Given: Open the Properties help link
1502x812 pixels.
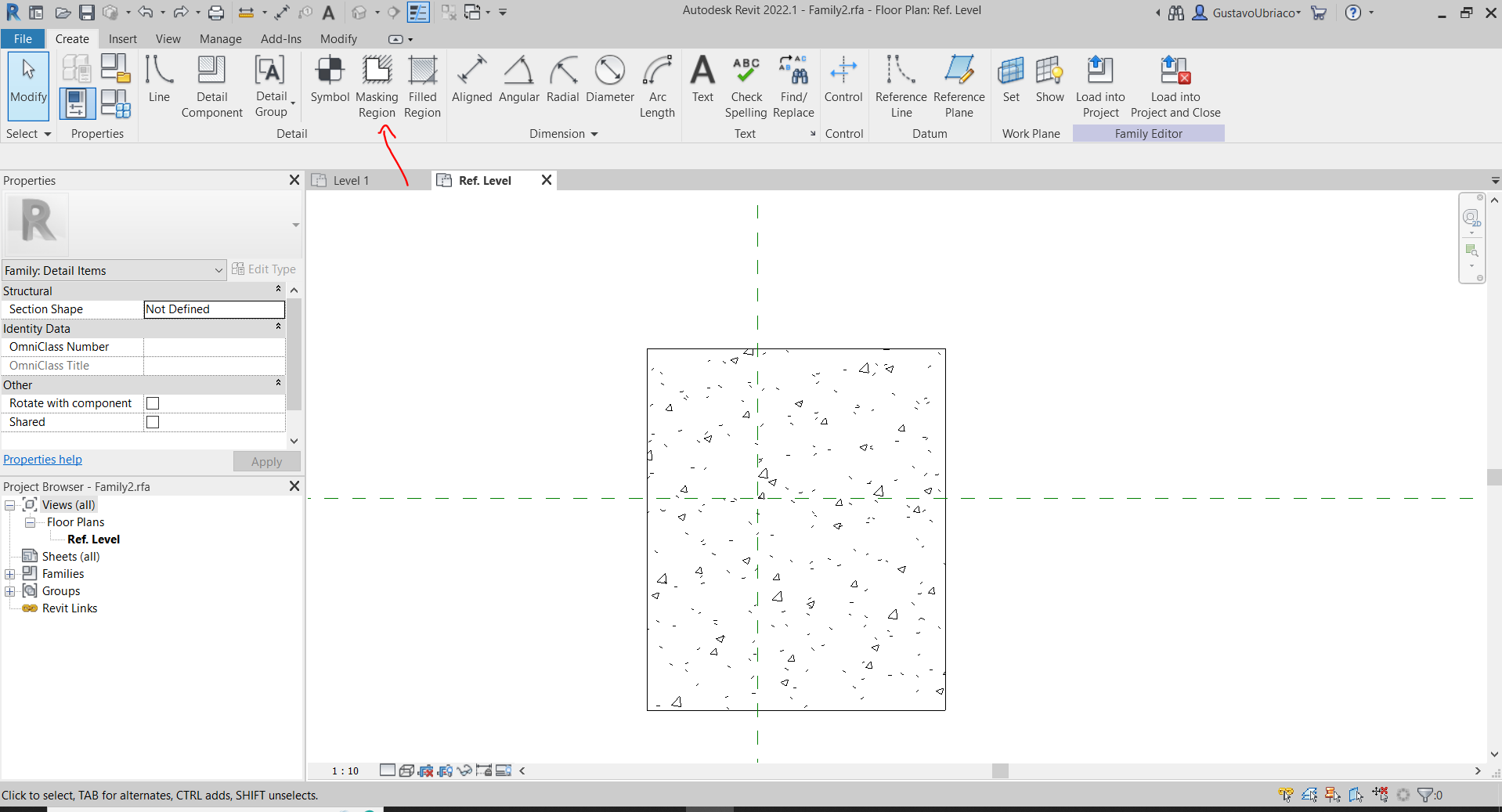Looking at the screenshot, I should pyautogui.click(x=42, y=459).
